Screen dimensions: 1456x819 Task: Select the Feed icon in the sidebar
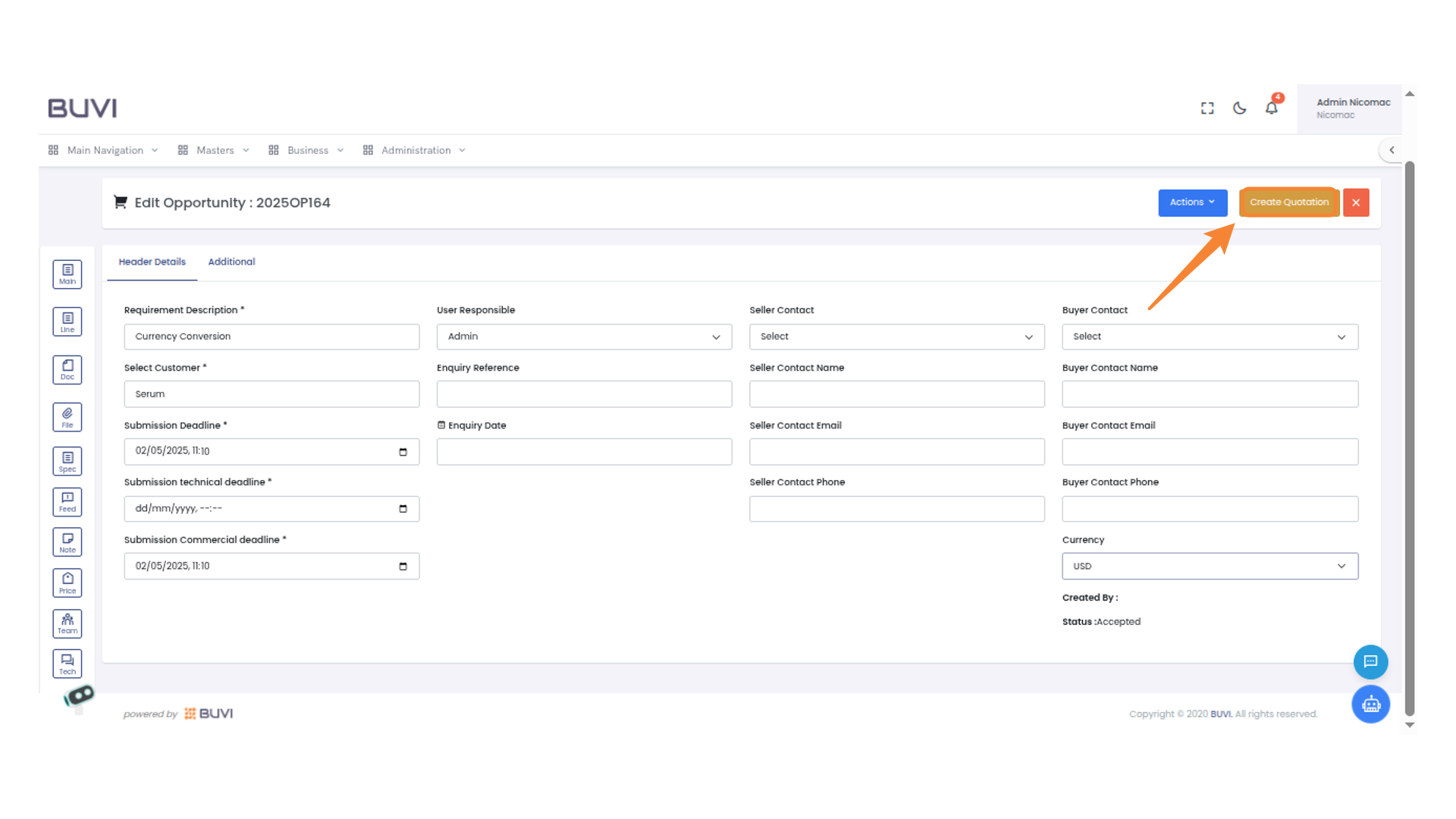tap(67, 501)
